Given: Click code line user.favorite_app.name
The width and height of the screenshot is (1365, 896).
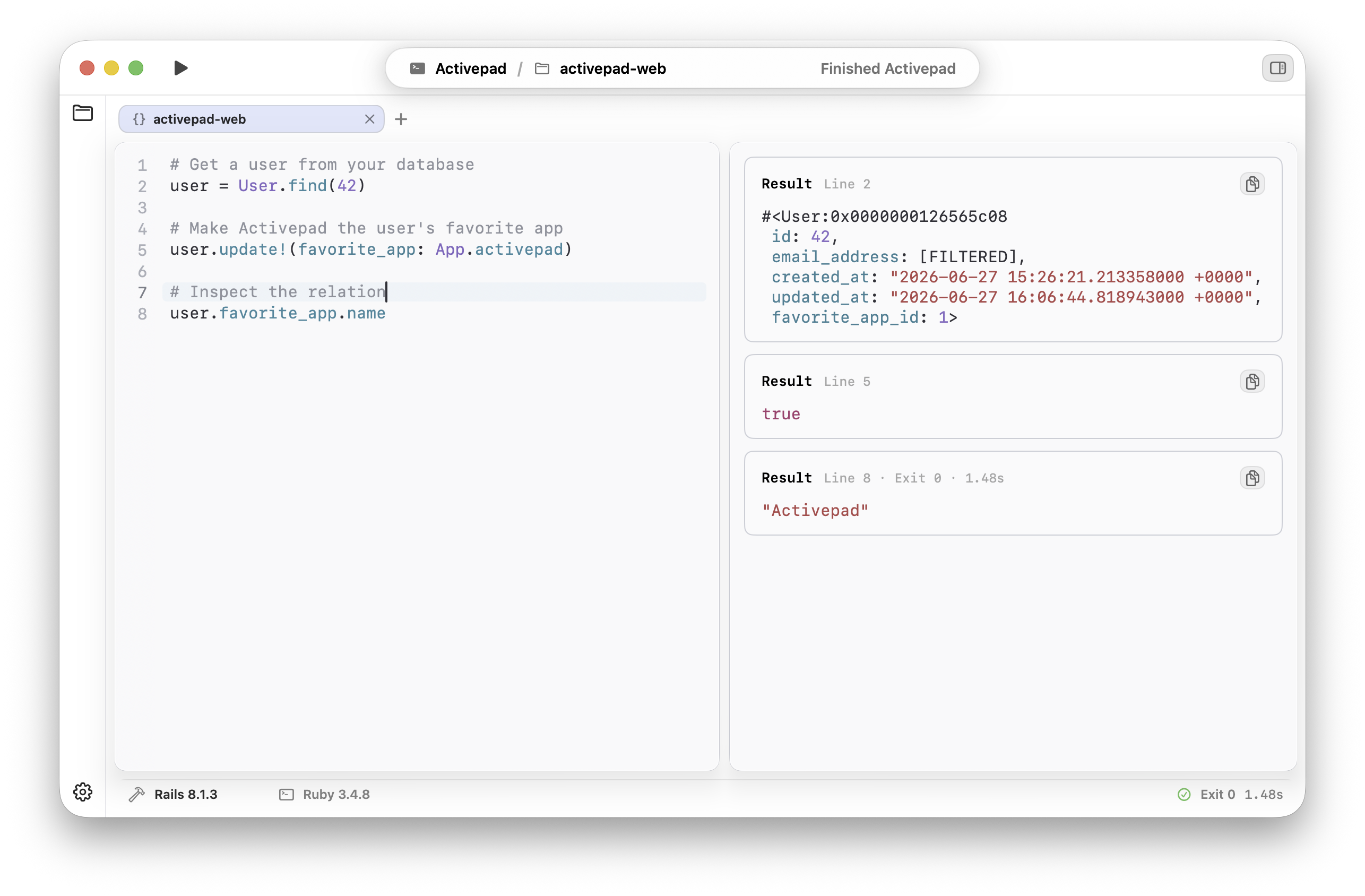Looking at the screenshot, I should tap(278, 313).
